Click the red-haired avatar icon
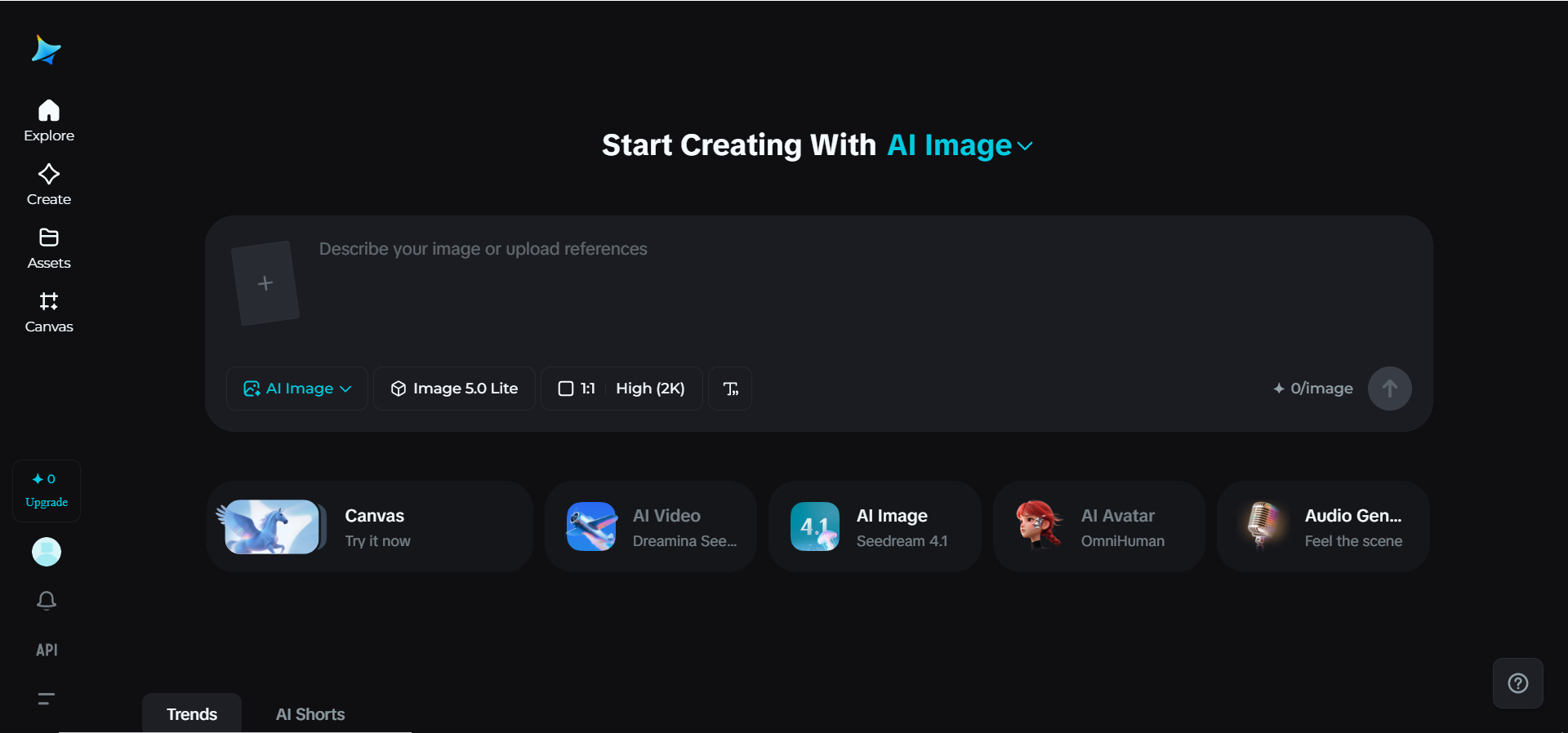1568x733 pixels. (x=1039, y=525)
